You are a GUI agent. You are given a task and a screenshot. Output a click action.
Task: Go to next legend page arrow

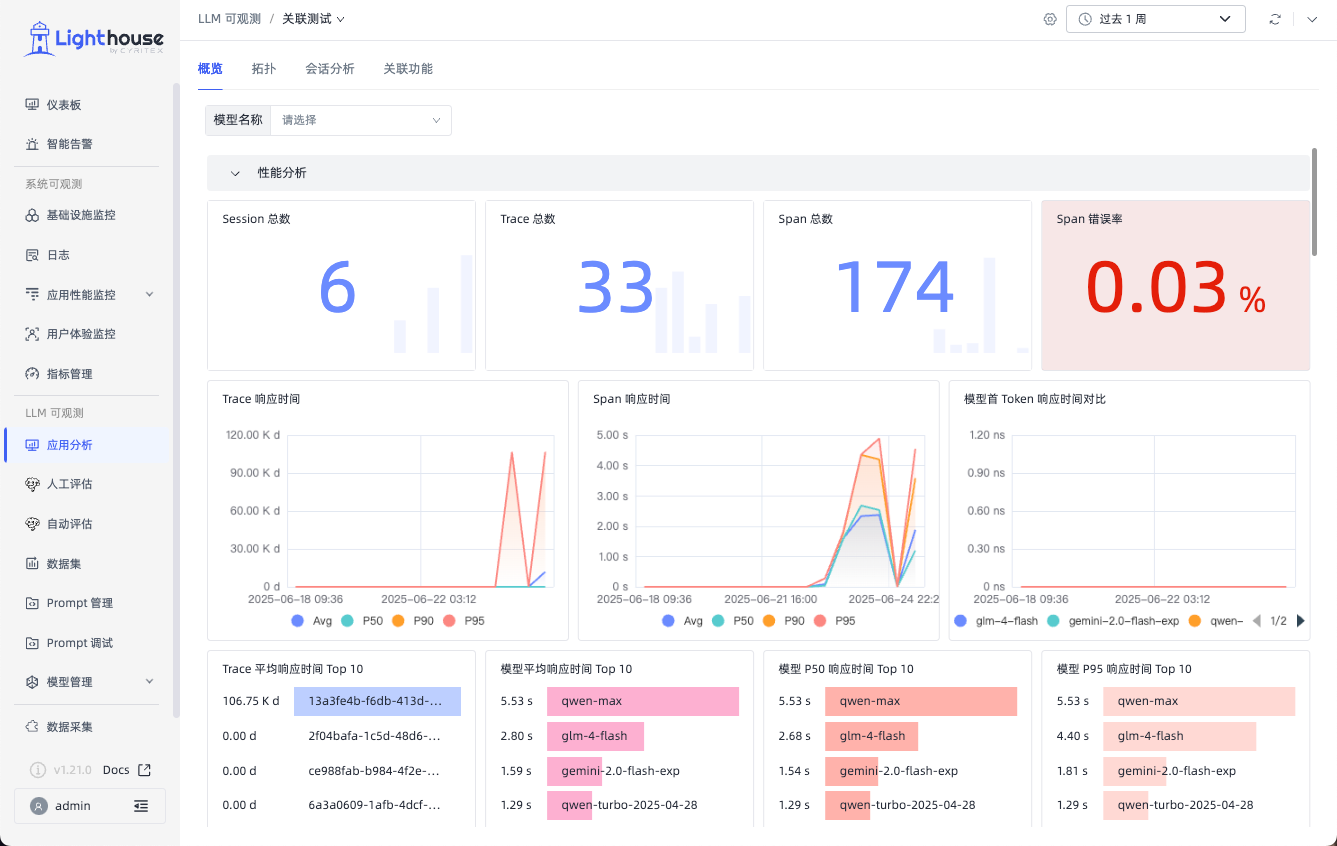(1300, 621)
